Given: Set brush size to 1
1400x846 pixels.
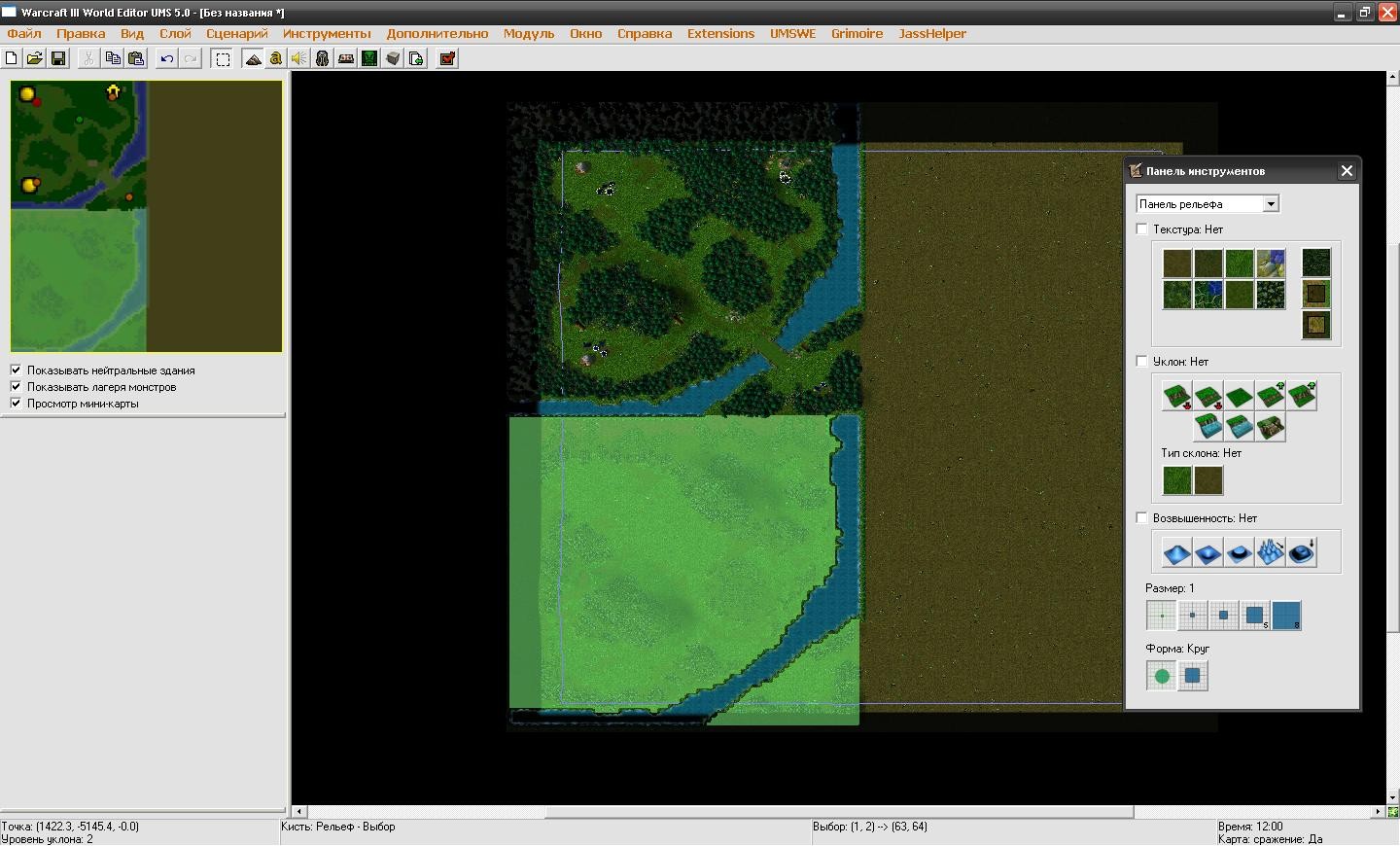Looking at the screenshot, I should point(1162,615).
